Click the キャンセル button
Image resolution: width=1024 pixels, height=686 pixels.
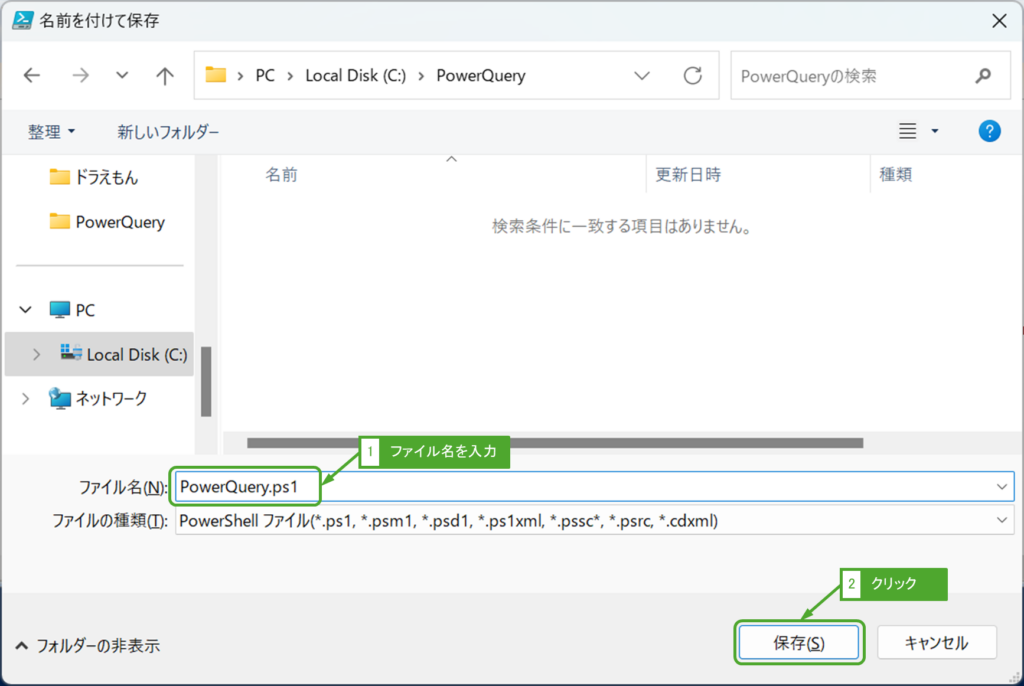[x=936, y=642]
